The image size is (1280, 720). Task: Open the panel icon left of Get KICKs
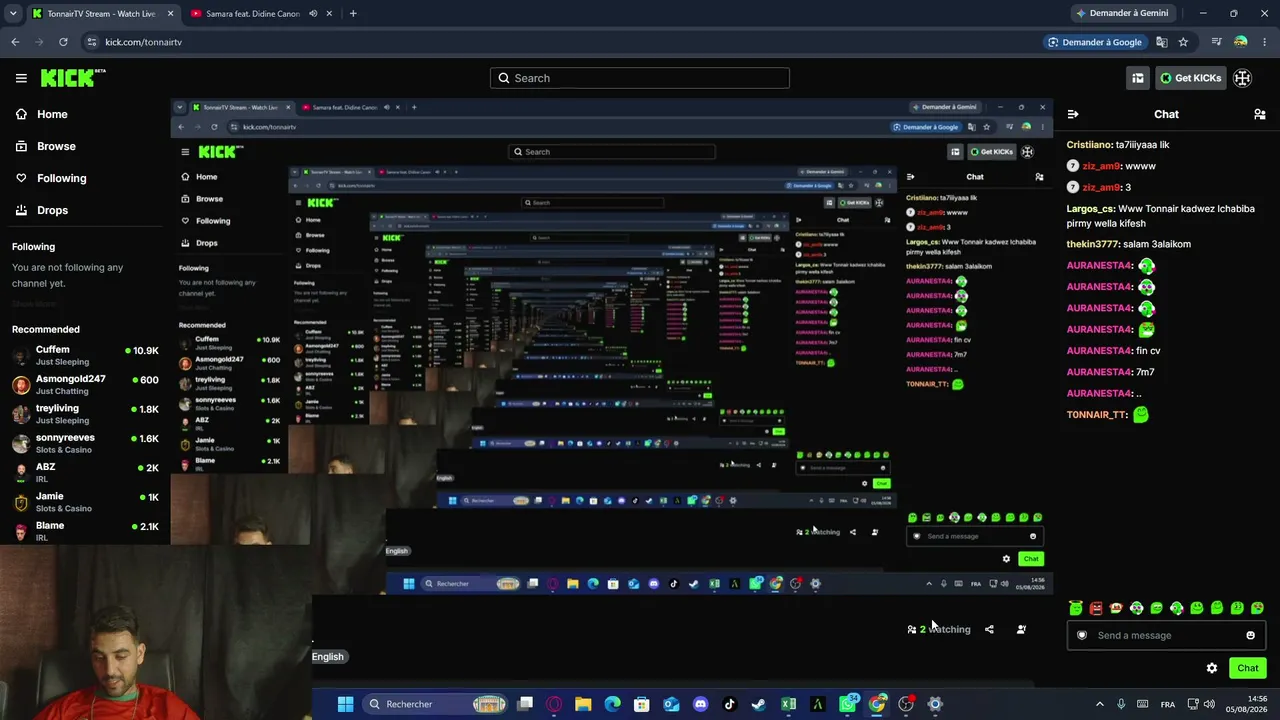[1137, 78]
